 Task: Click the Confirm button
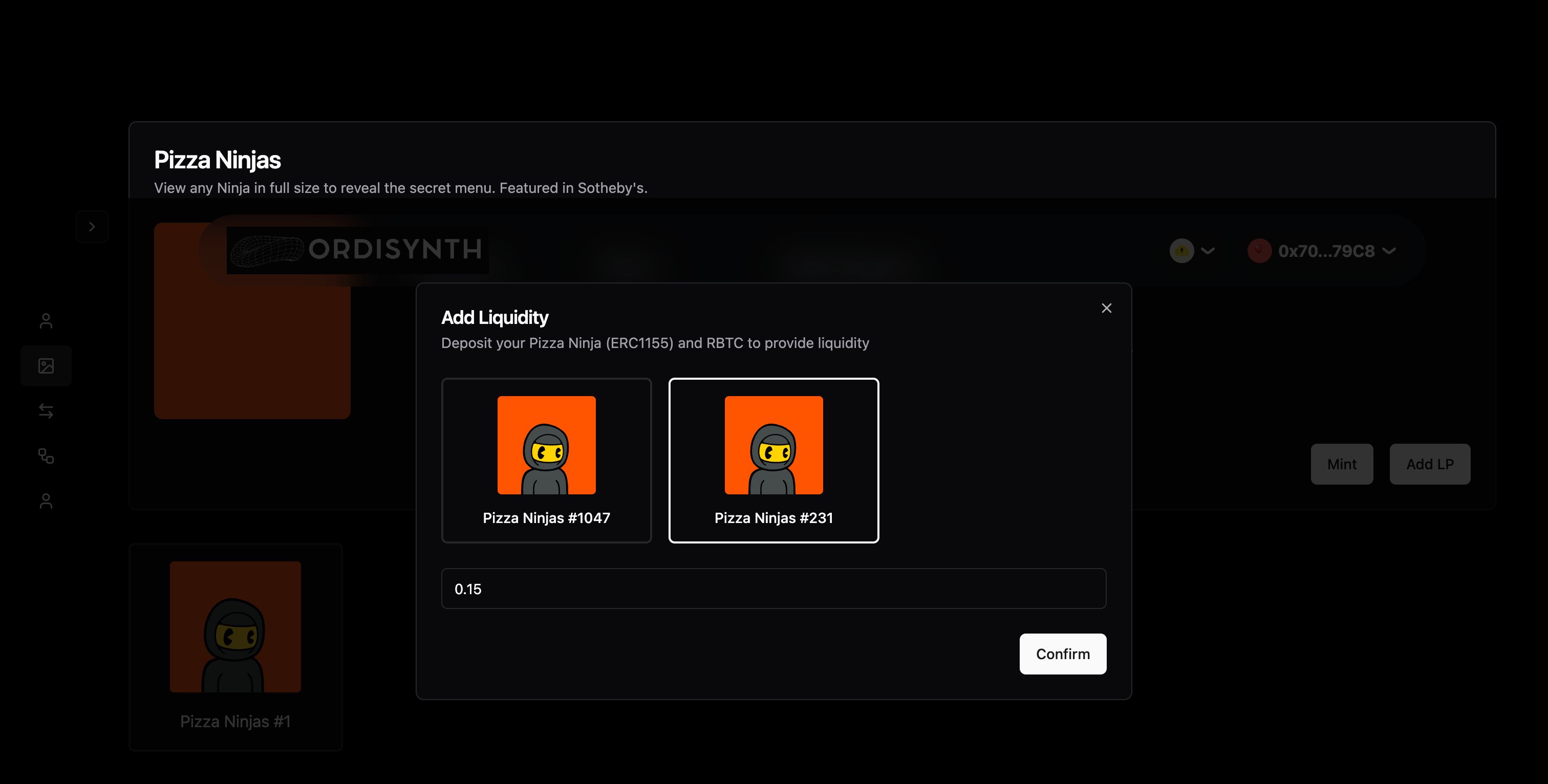1063,654
